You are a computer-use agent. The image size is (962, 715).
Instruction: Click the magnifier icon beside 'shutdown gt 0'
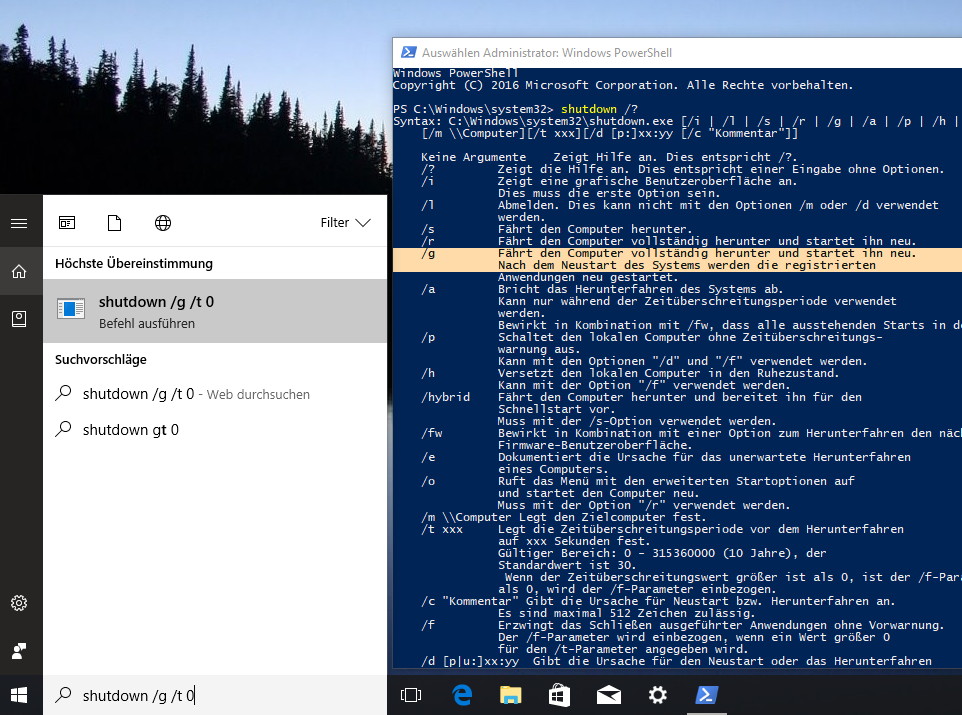(x=63, y=428)
